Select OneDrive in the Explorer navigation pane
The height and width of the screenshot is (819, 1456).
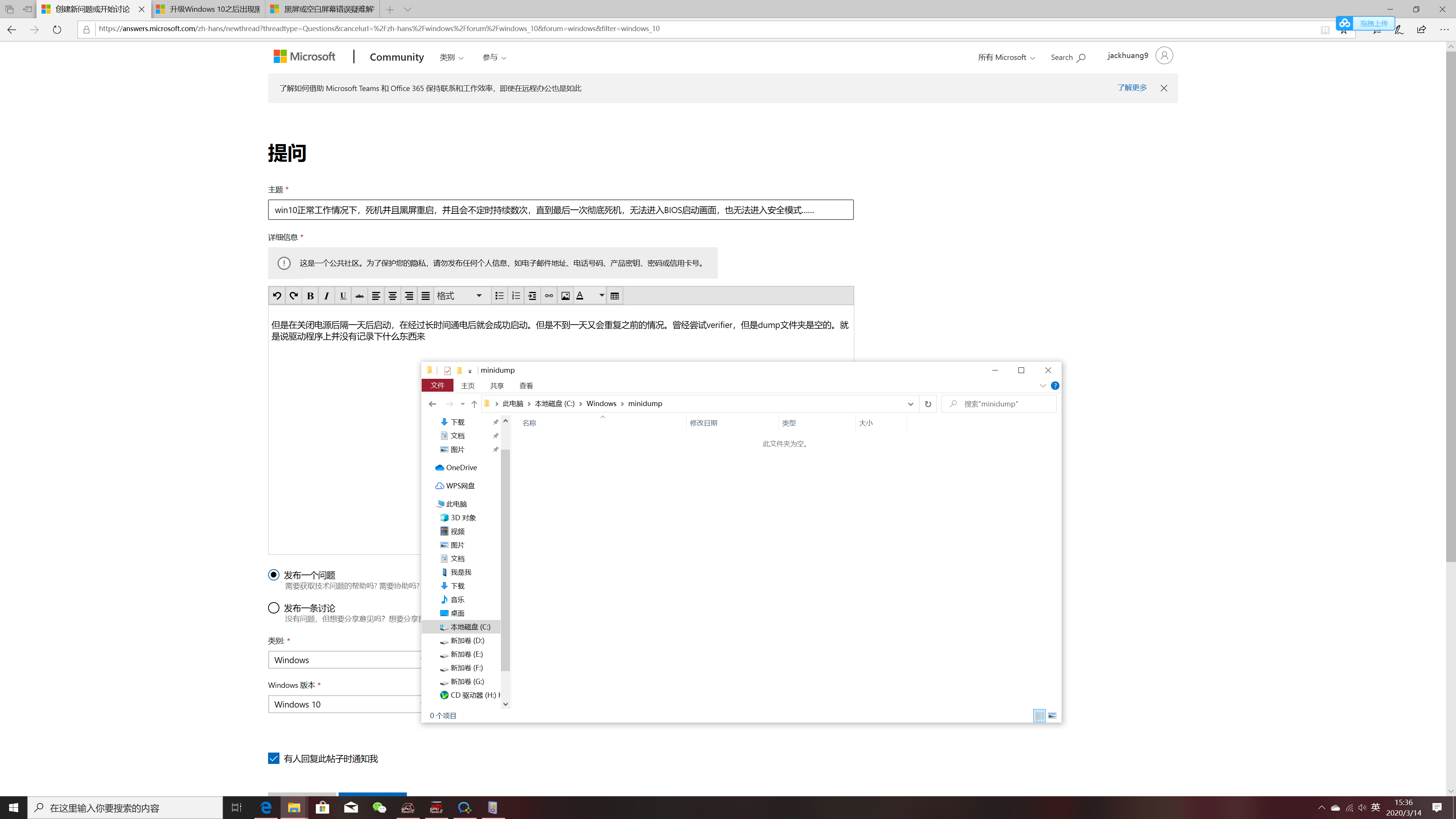(461, 468)
